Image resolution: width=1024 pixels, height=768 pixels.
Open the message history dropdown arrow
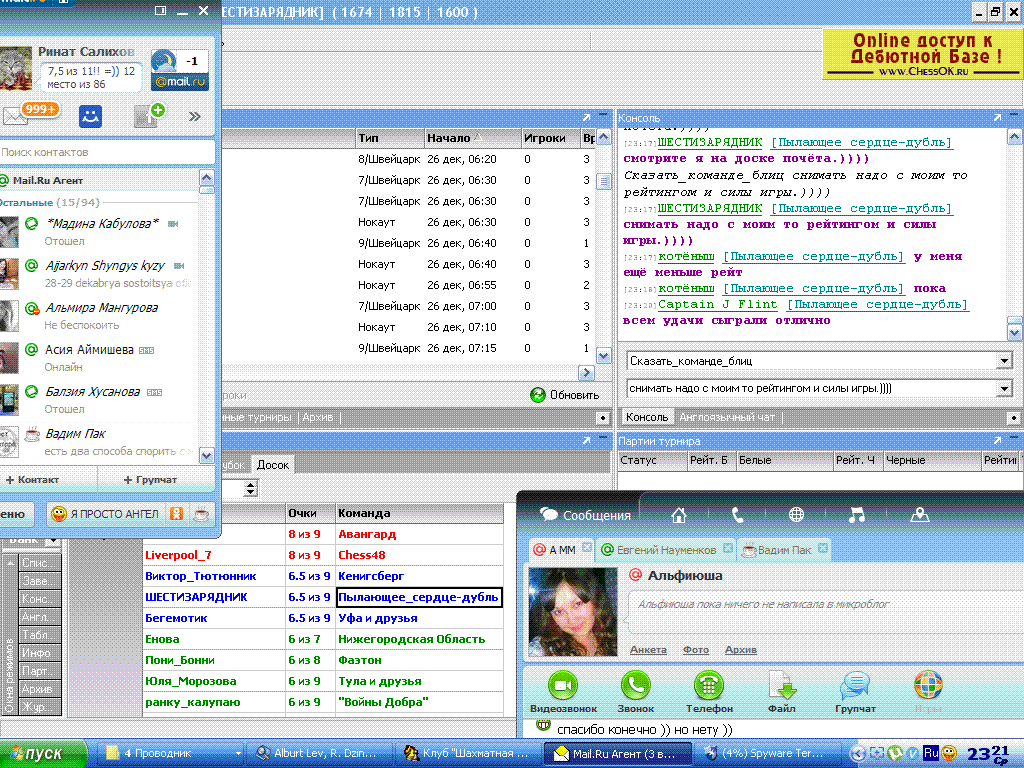pos(1004,389)
